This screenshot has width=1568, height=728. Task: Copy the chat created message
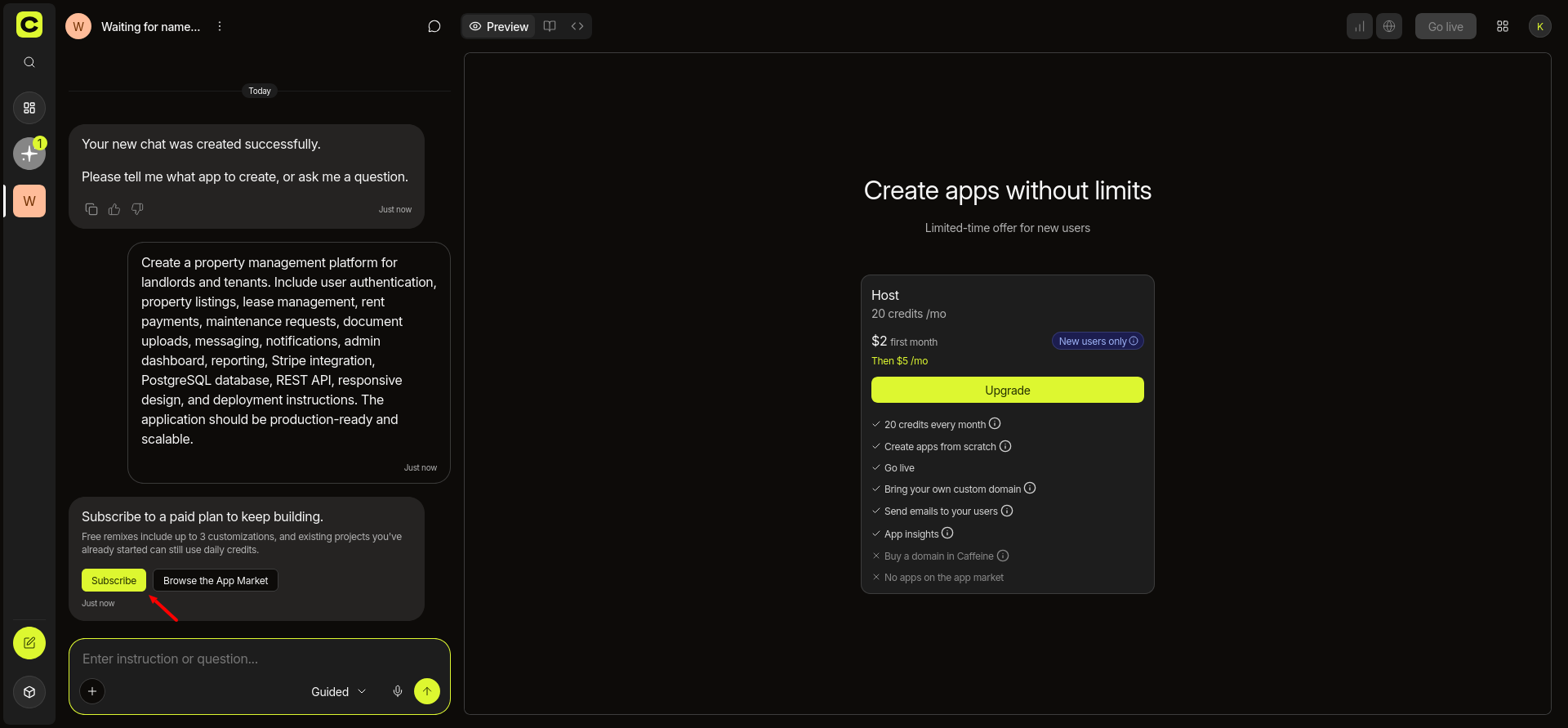[x=91, y=209]
